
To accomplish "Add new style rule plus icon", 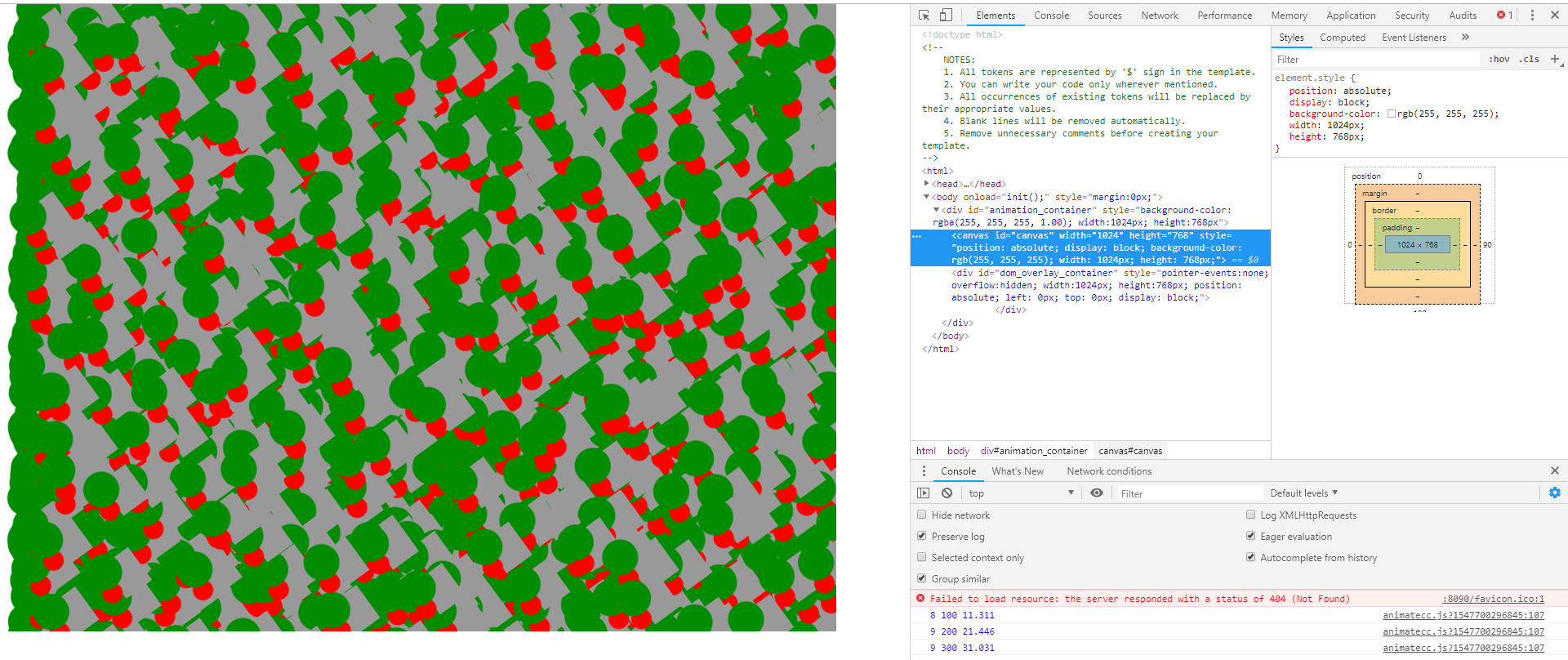I will pos(1555,59).
